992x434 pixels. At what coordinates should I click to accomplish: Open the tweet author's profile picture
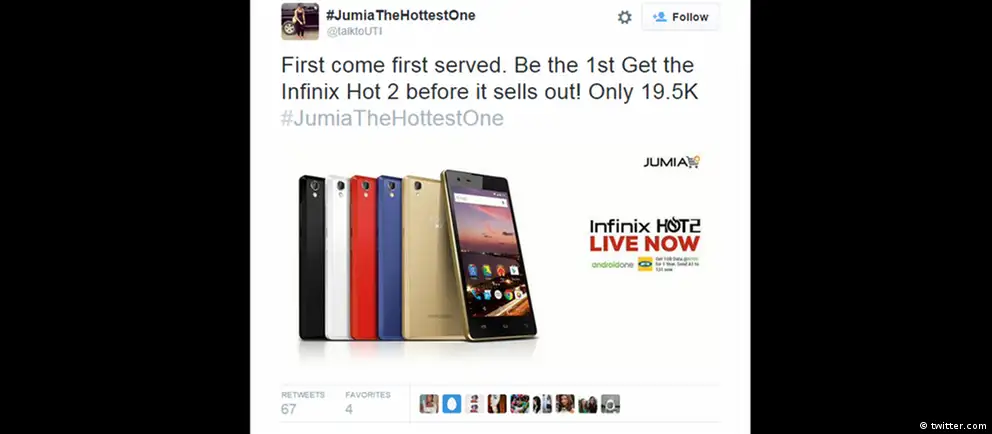pyautogui.click(x=300, y=21)
